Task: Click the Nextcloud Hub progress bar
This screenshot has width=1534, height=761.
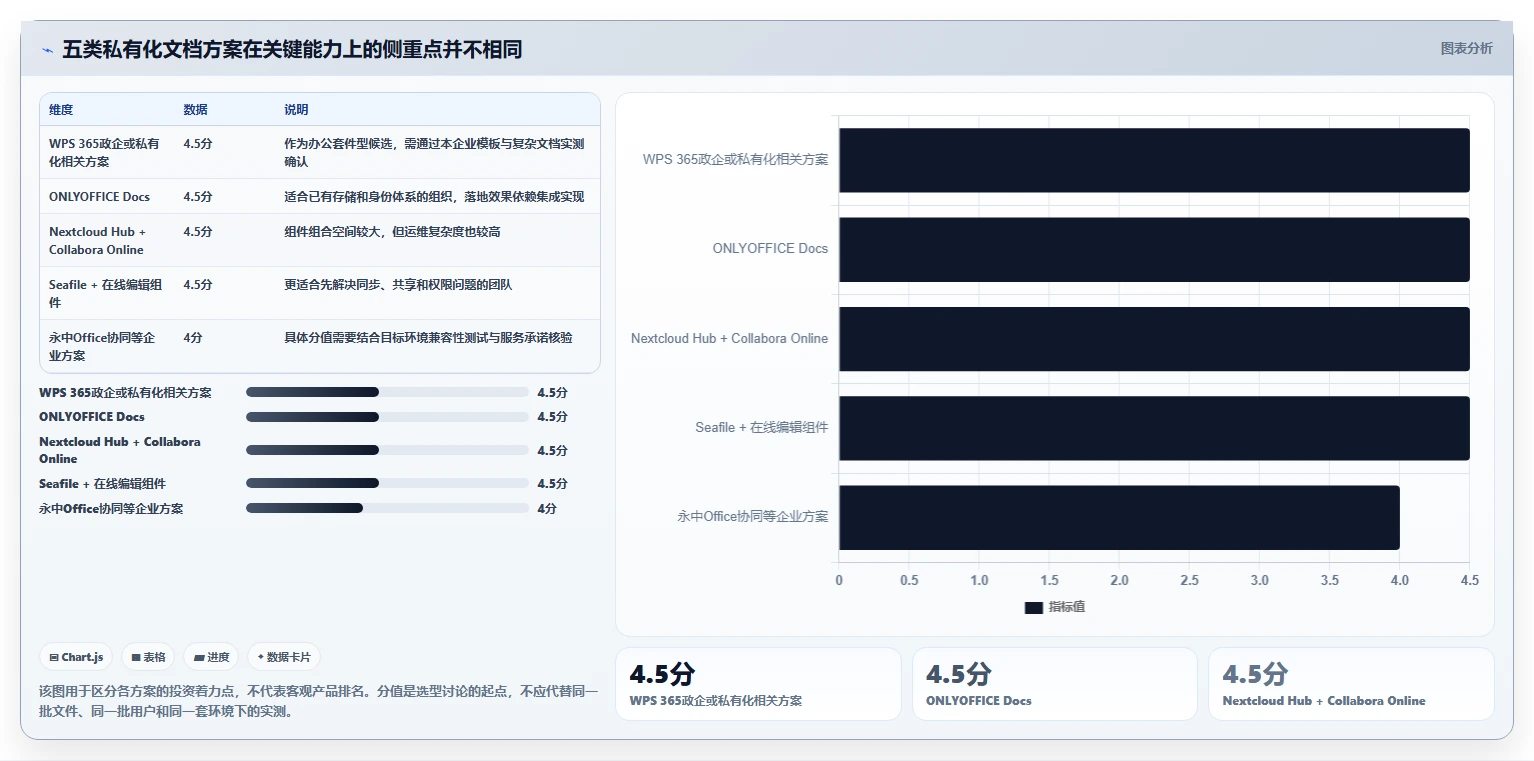Action: click(x=387, y=450)
